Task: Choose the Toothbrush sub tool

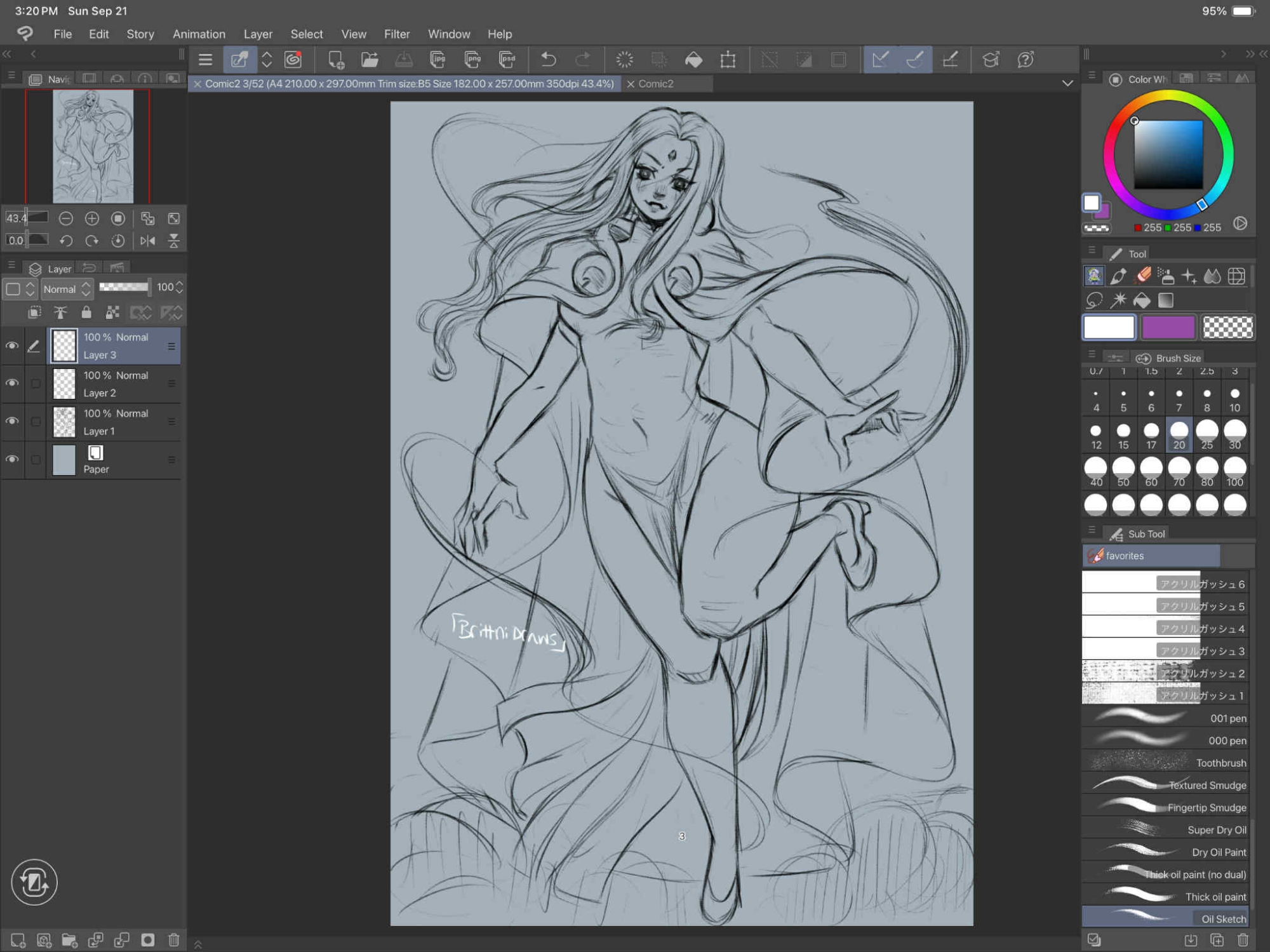Action: (x=1165, y=763)
